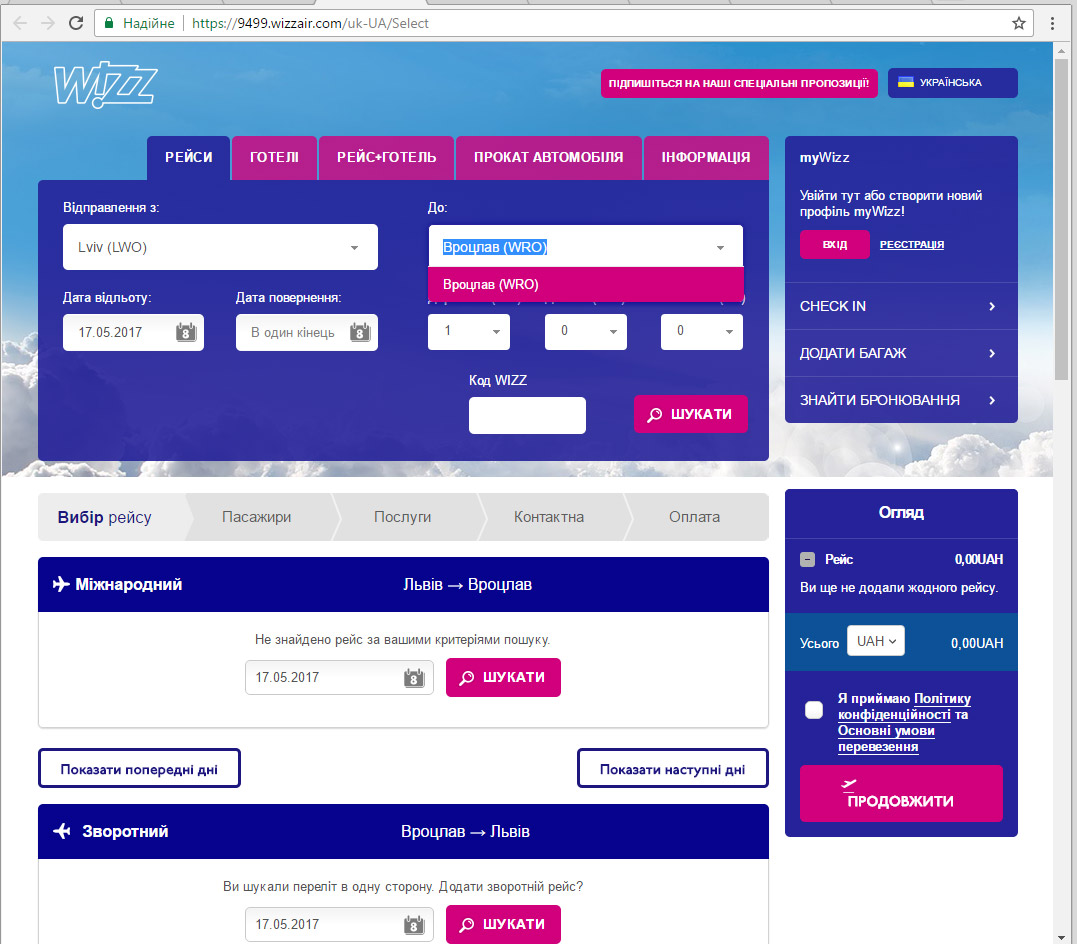Expand the CHECK IN option
The width and height of the screenshot is (1077, 944).
(x=901, y=306)
